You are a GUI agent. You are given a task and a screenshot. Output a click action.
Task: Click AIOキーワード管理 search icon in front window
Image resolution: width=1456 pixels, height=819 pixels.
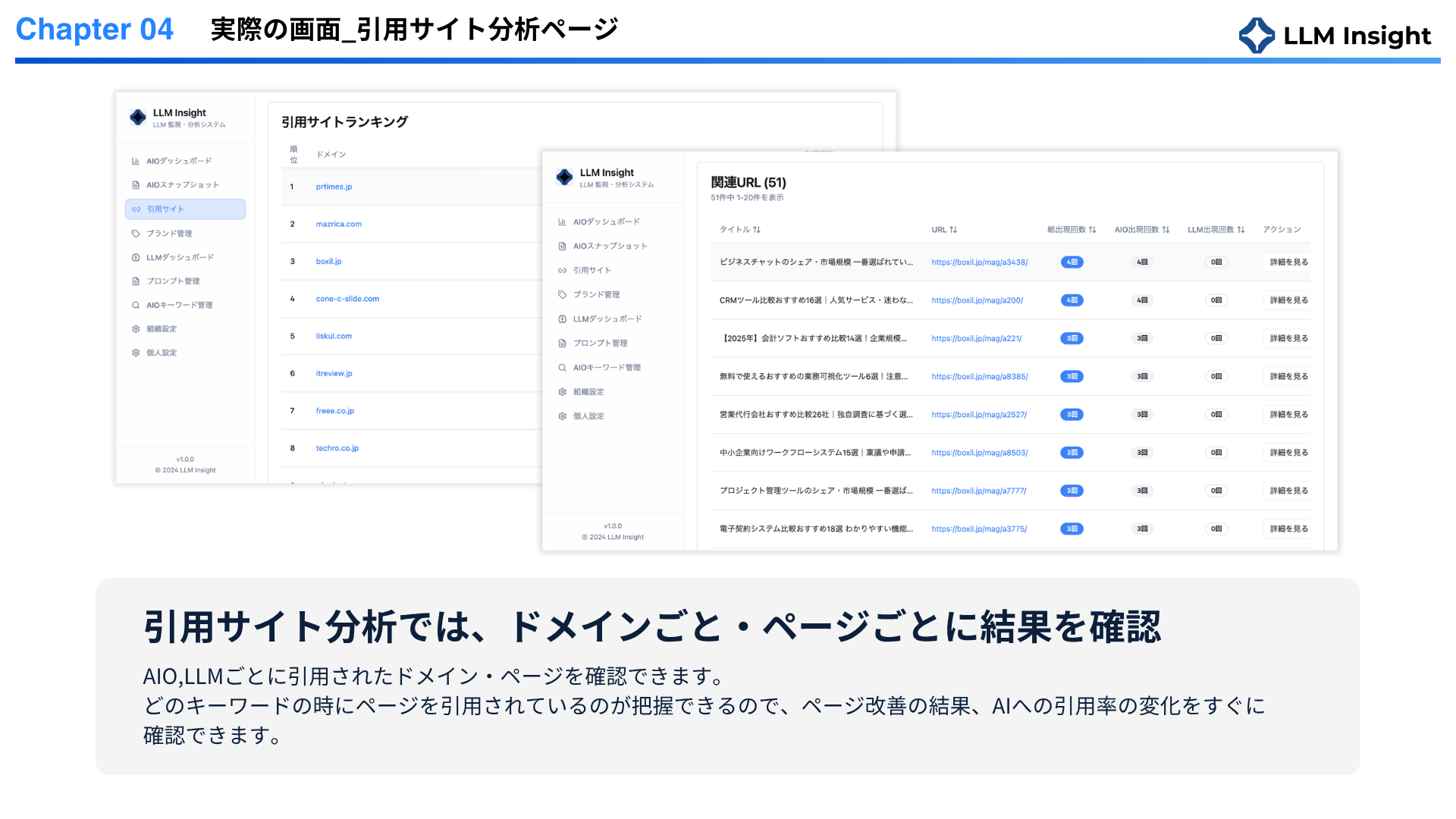click(562, 368)
